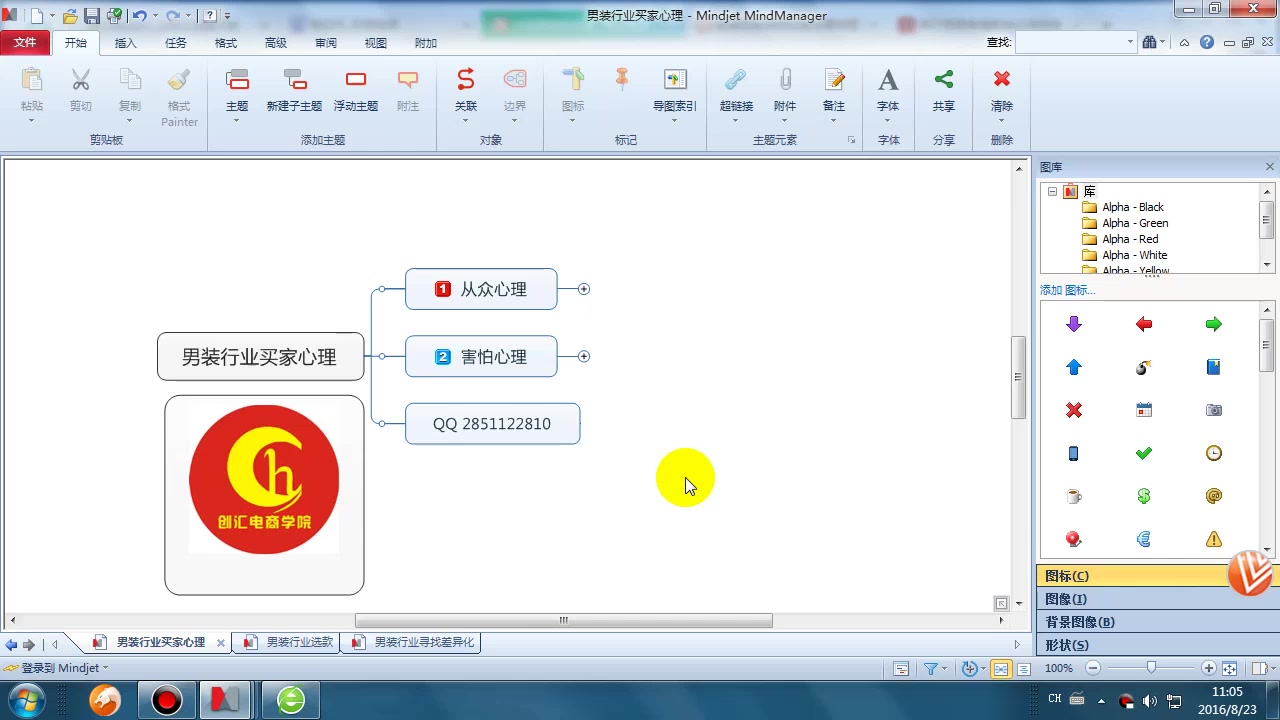Click the 主题 (Topic) ribbon icon

coord(237,80)
